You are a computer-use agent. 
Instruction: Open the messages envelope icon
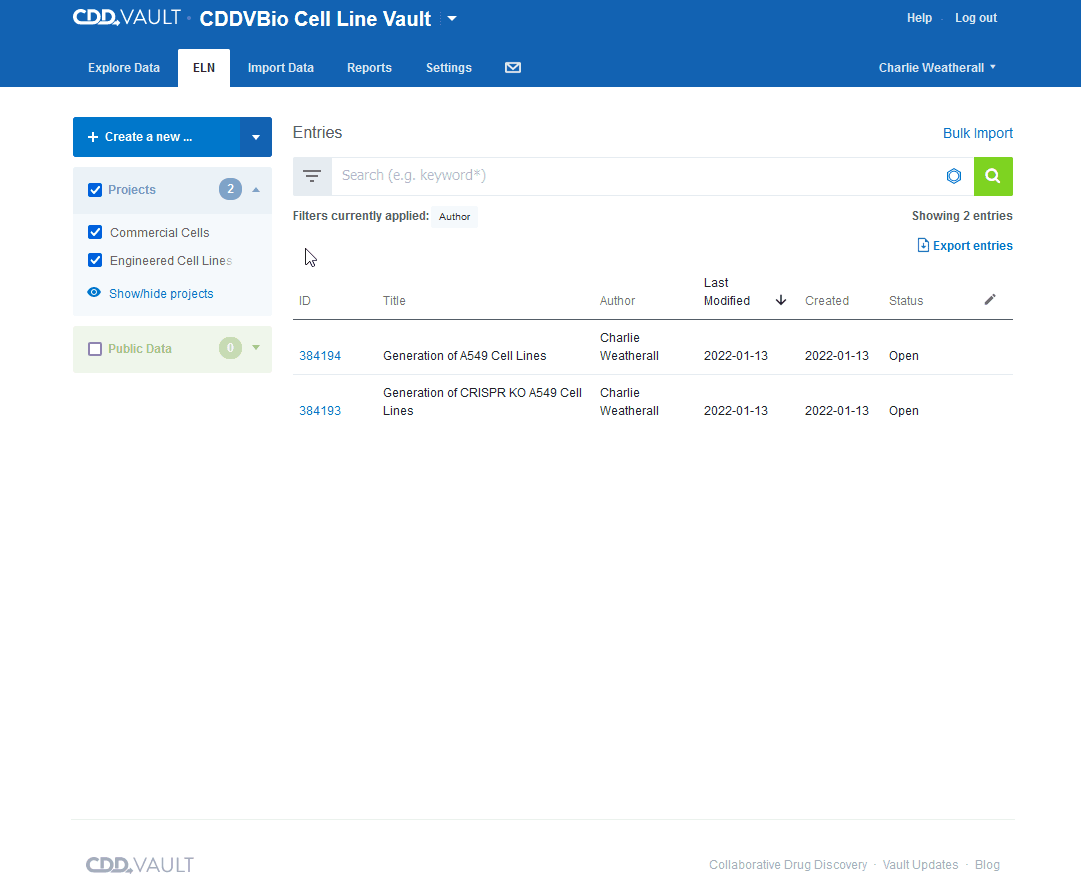[513, 68]
